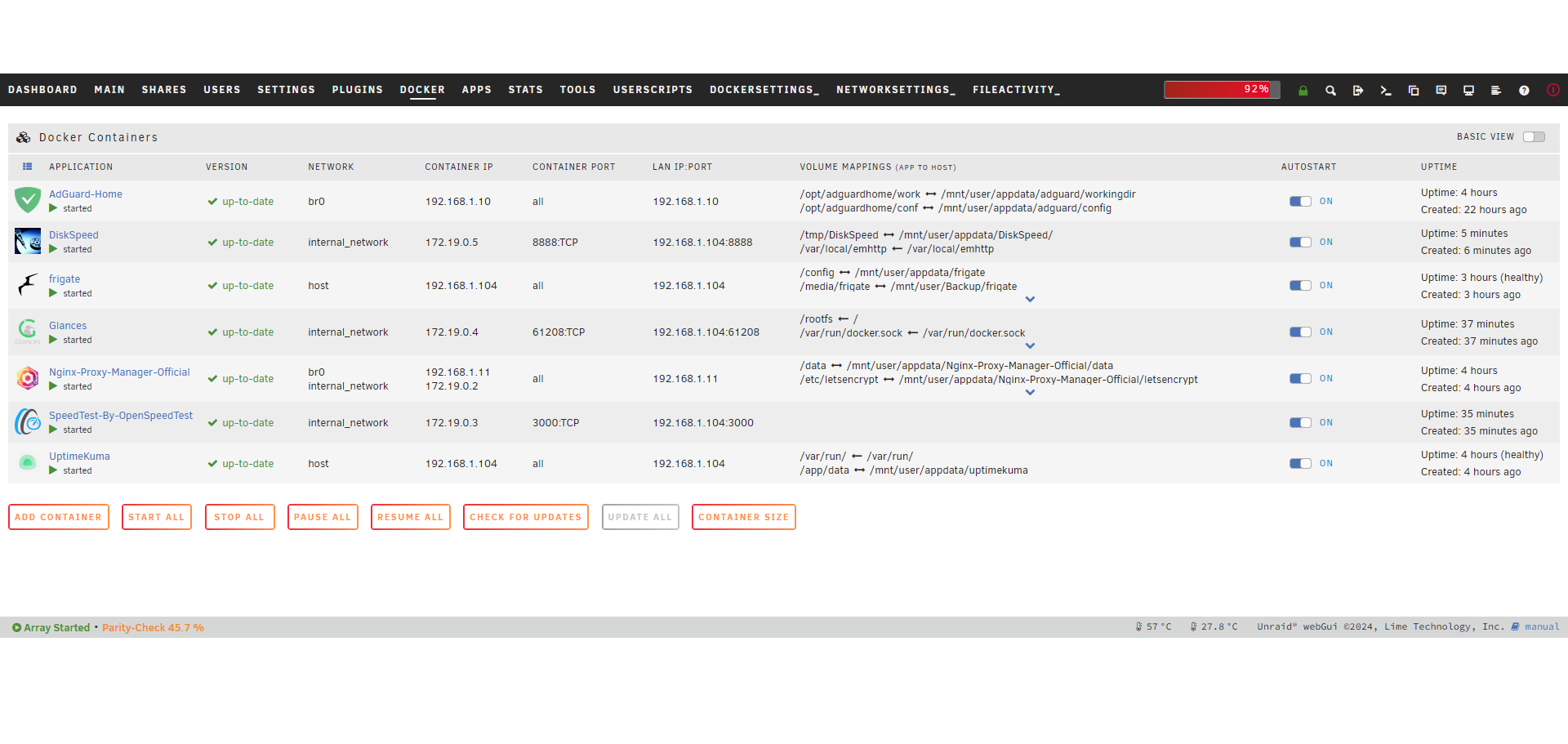
Task: Toggle autostart for frigate
Action: 1300,286
